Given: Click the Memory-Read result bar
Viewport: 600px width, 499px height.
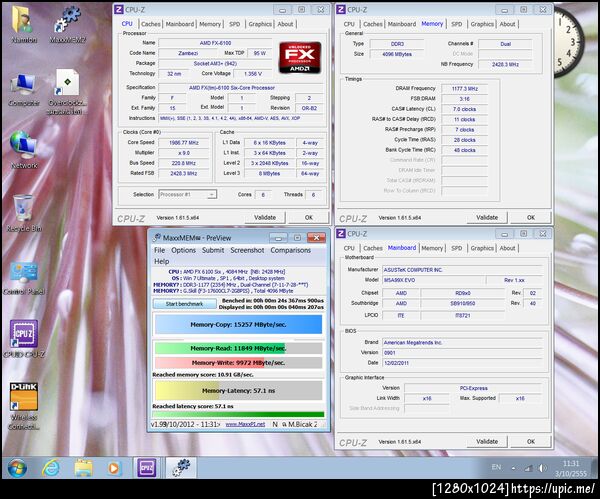Looking at the screenshot, I should [x=238, y=348].
